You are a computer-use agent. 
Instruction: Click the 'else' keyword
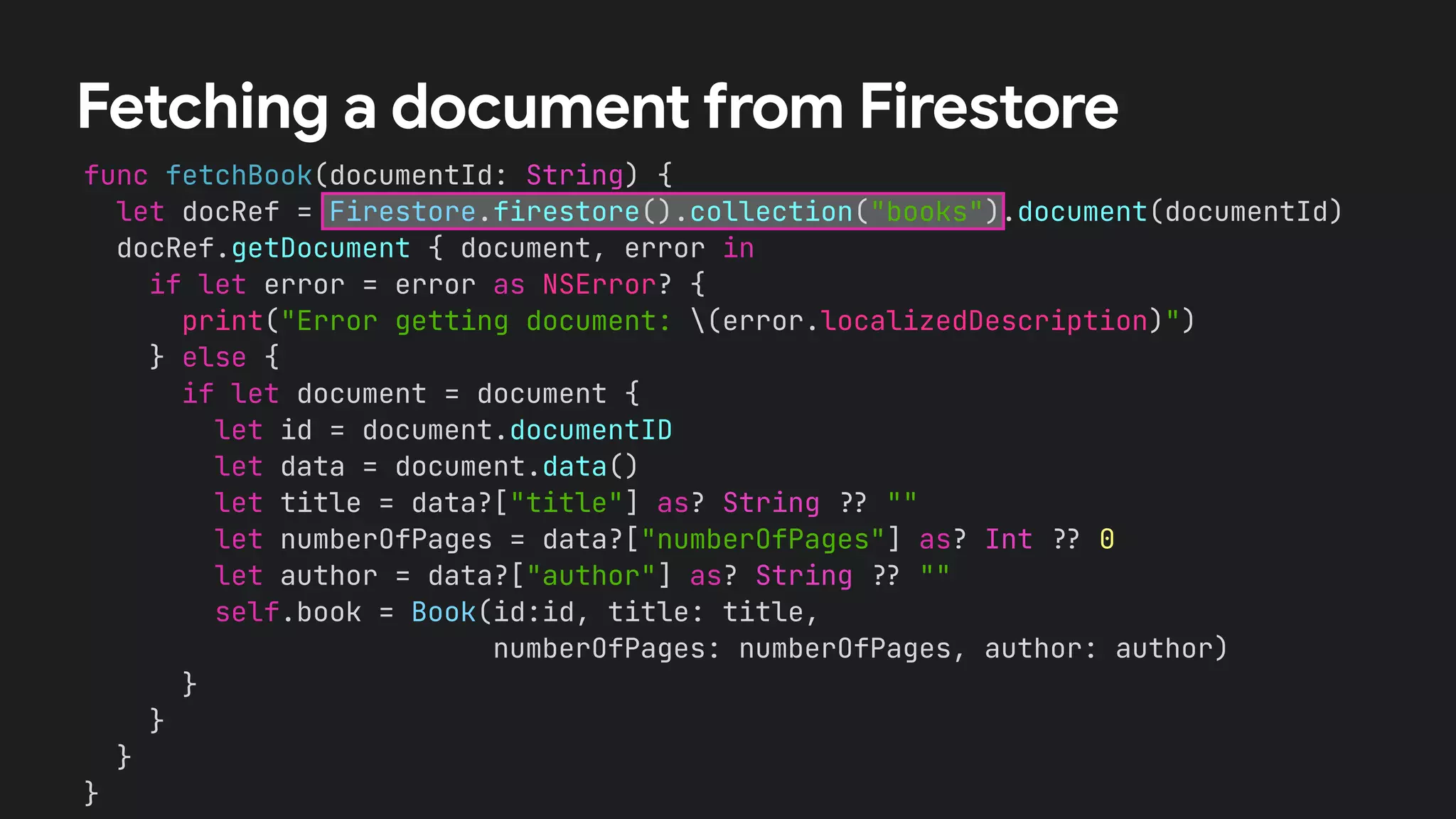click(x=214, y=358)
